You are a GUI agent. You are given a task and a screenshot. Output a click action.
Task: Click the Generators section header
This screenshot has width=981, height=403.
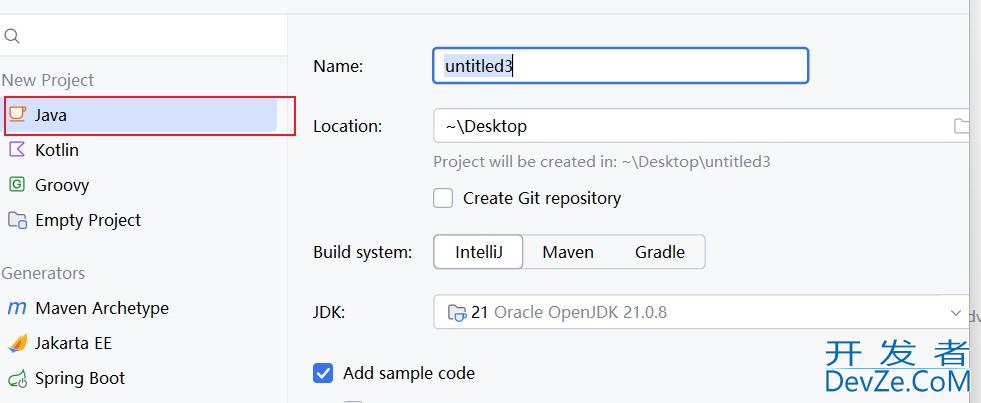coord(43,273)
